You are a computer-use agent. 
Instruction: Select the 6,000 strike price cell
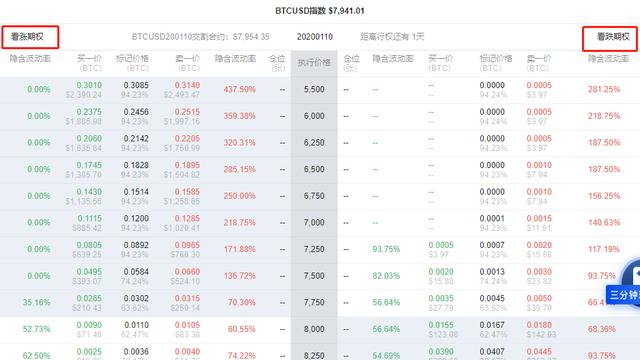coord(314,116)
